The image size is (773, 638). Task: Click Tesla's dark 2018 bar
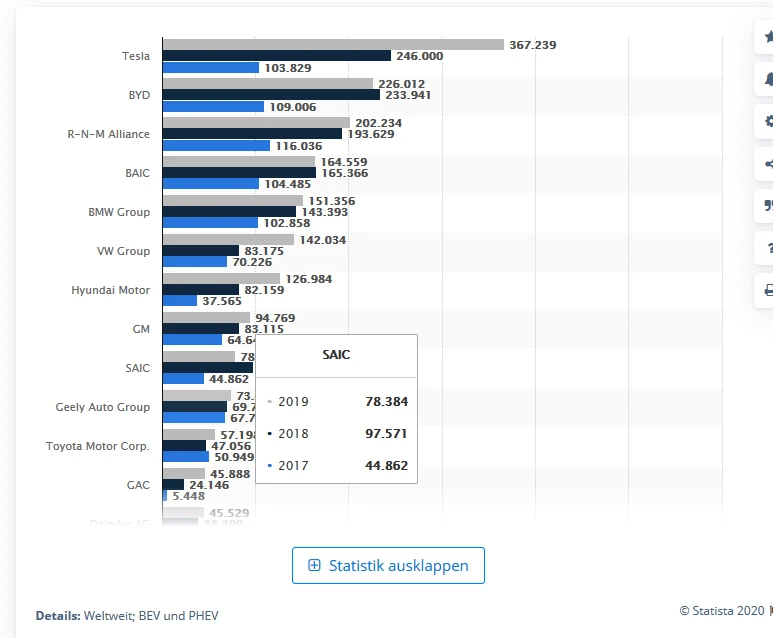pos(276,56)
